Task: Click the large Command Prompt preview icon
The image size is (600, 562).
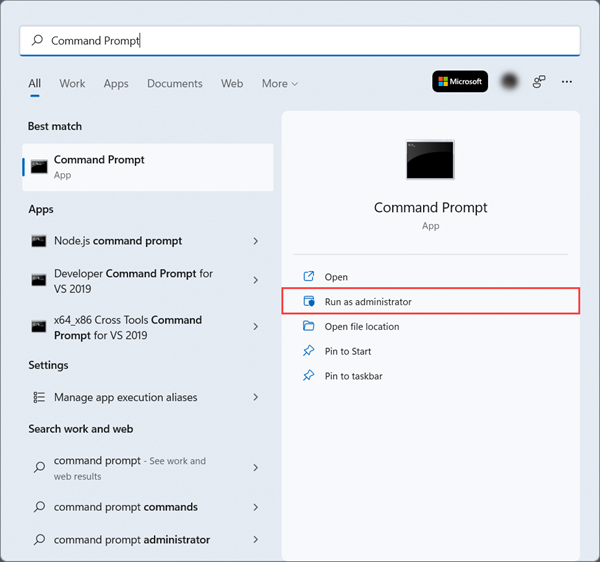Action: click(x=430, y=160)
